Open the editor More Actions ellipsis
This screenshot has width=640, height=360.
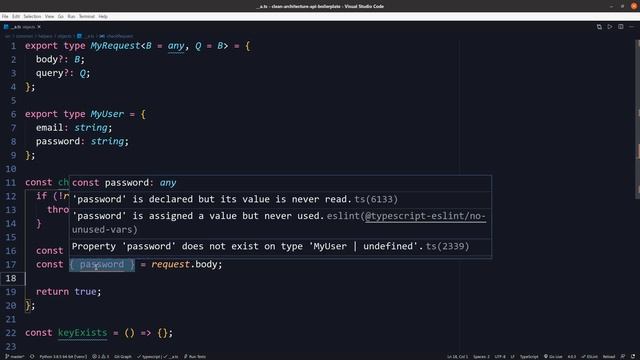pos(632,27)
